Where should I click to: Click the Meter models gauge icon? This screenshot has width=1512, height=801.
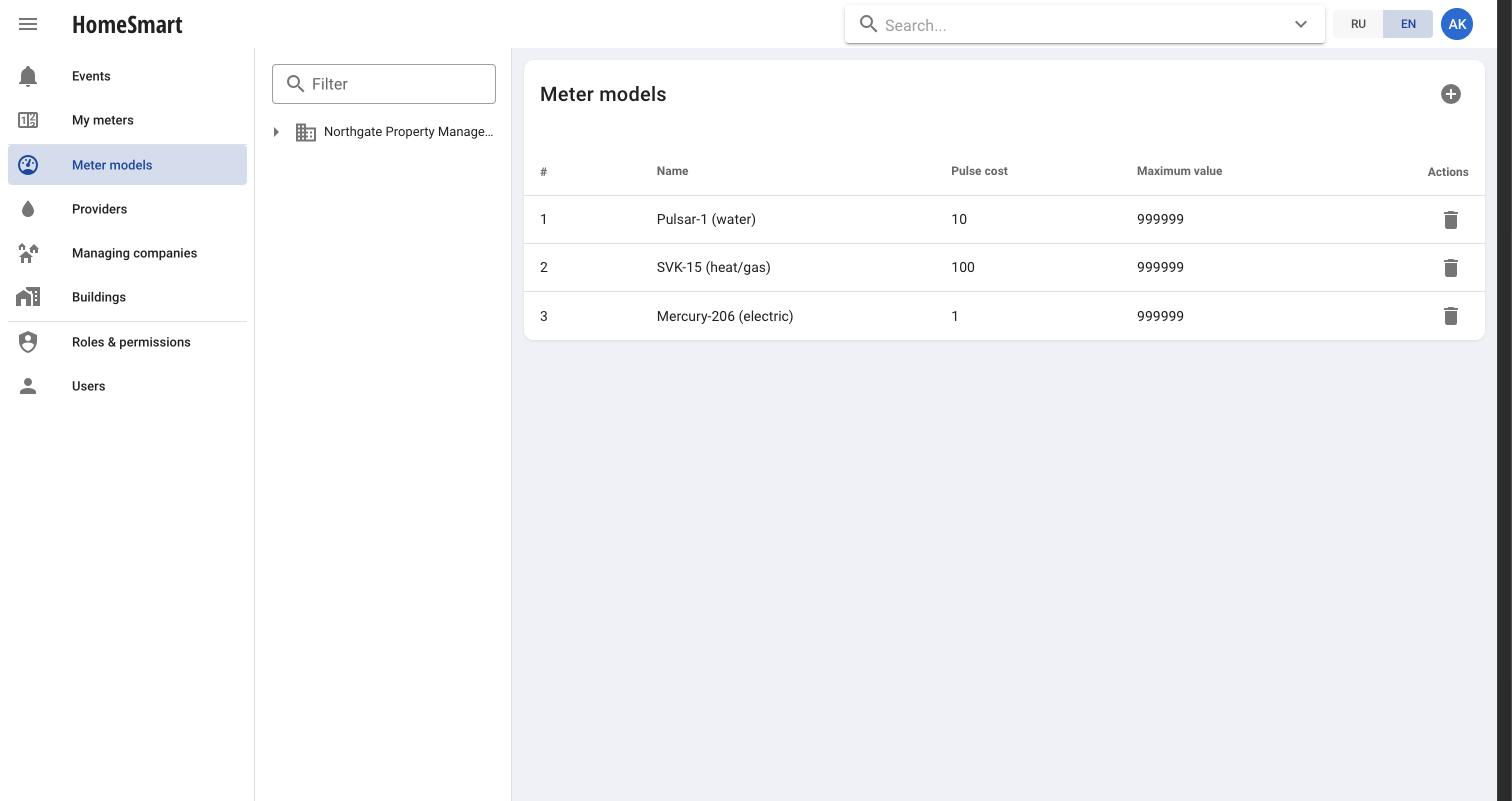(28, 165)
